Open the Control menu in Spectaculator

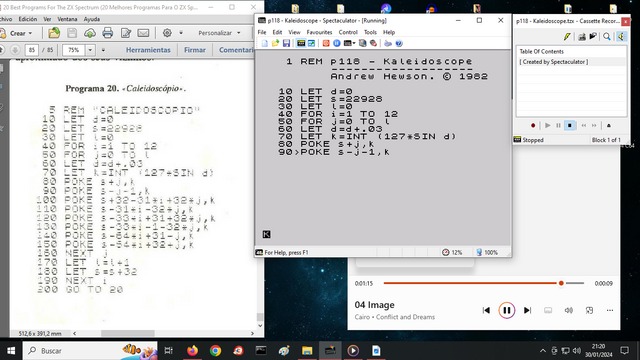pos(348,32)
